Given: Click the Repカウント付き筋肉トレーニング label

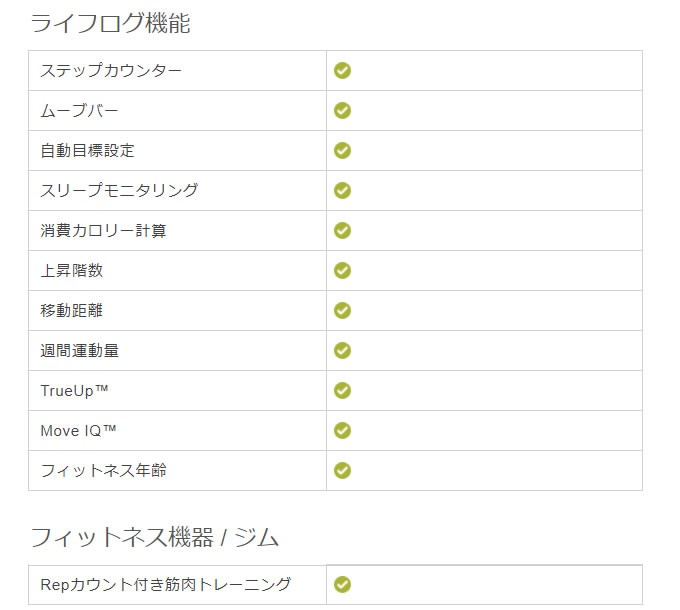Looking at the screenshot, I should coord(165,584).
